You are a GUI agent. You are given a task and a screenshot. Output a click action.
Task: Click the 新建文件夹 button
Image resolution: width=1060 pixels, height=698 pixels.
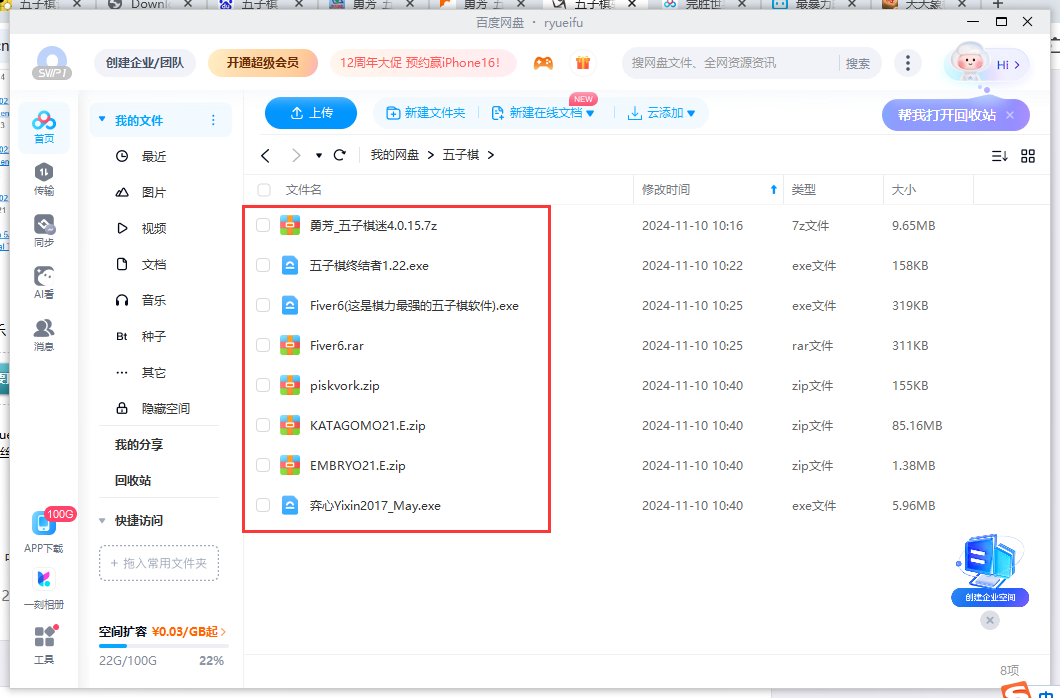[x=425, y=113]
